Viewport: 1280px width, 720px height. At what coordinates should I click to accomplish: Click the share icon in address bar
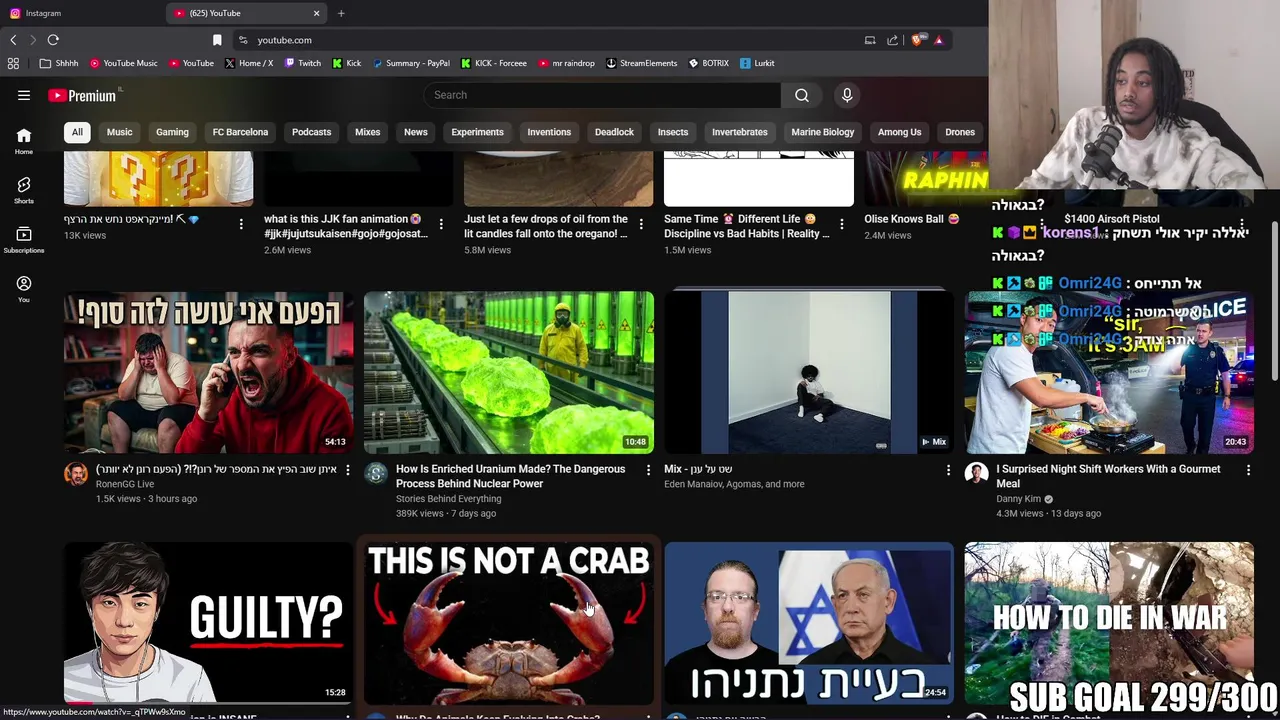point(892,40)
